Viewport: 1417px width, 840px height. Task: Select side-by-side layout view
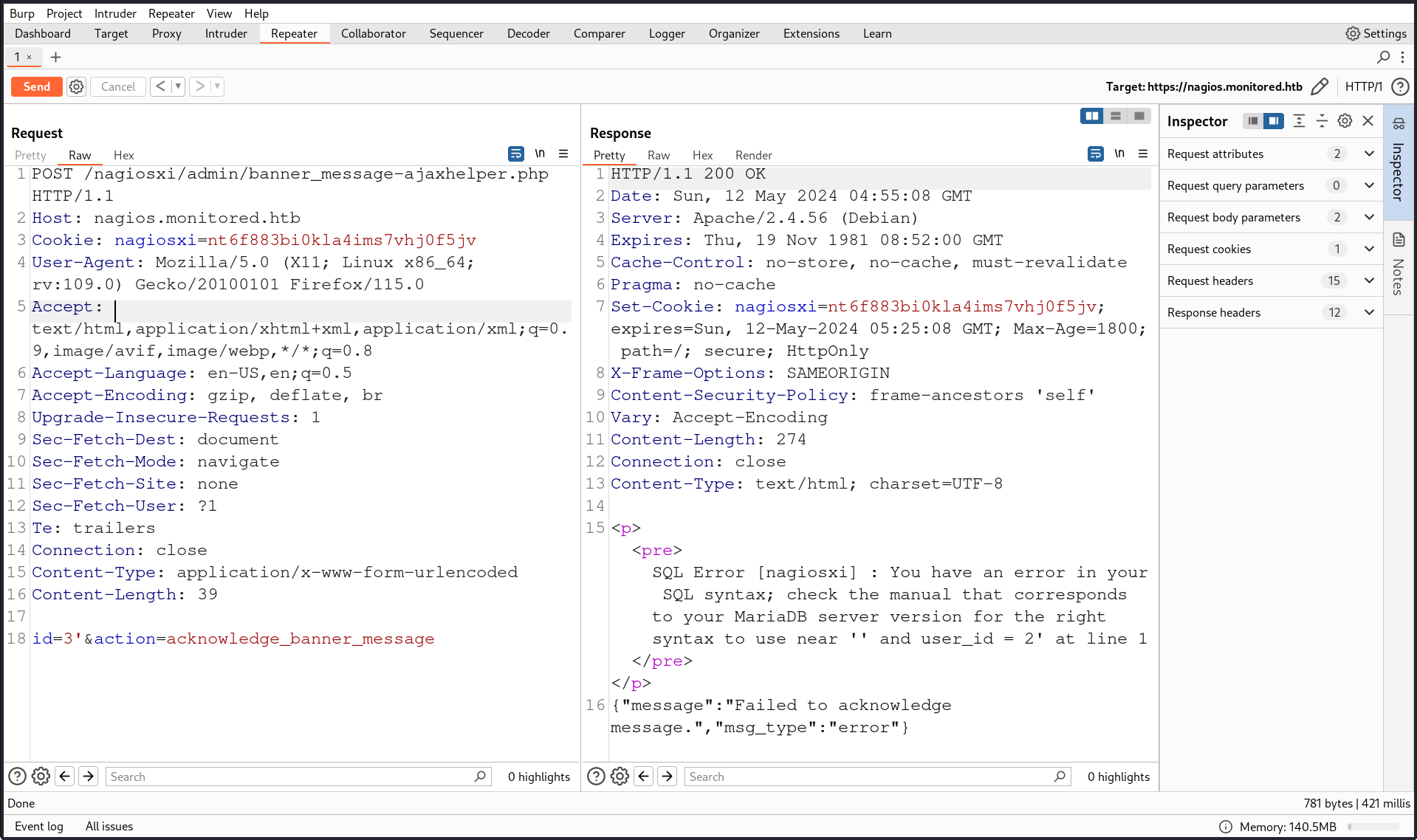[1091, 116]
